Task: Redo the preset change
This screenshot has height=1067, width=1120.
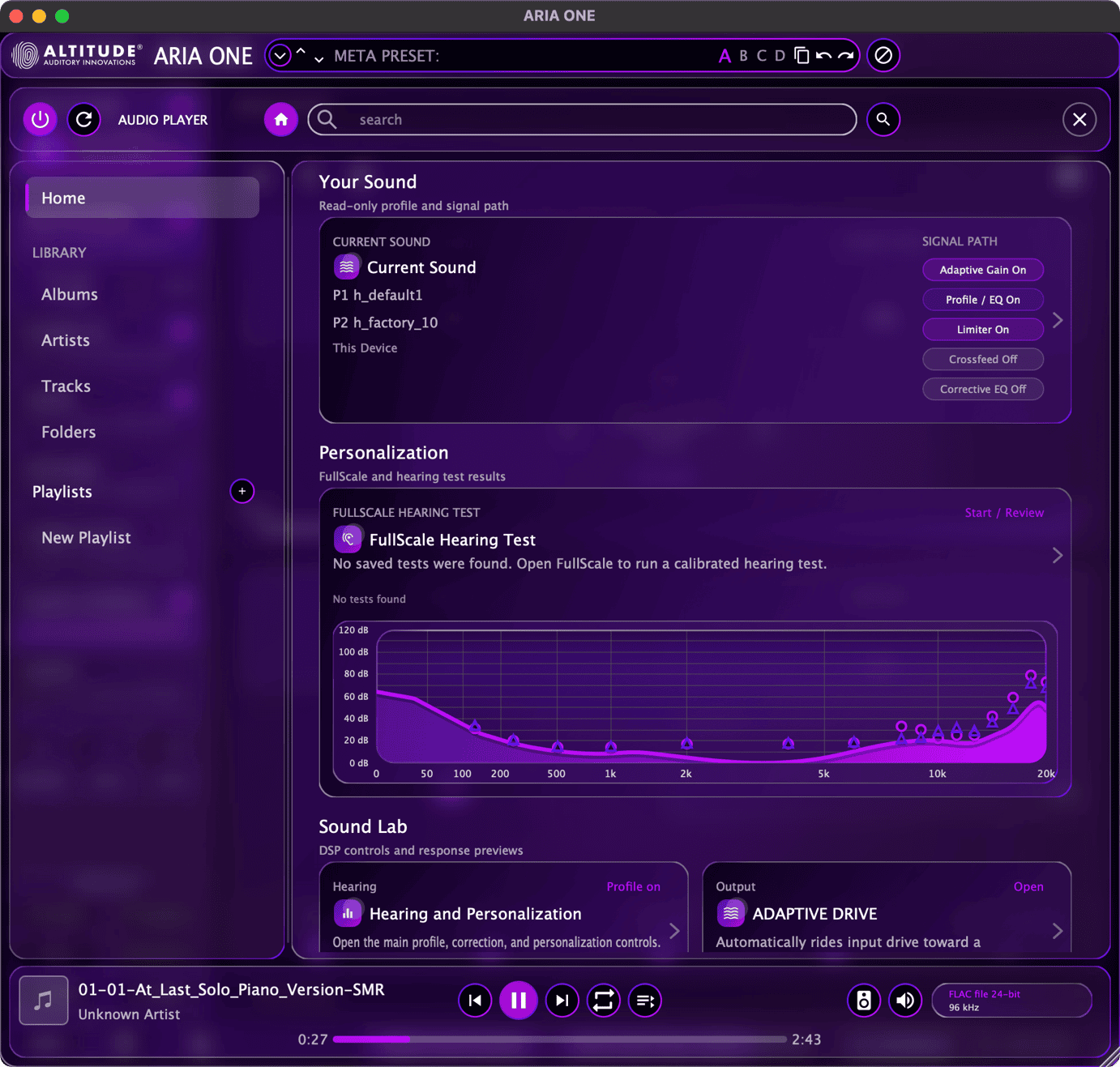Action: (x=845, y=56)
